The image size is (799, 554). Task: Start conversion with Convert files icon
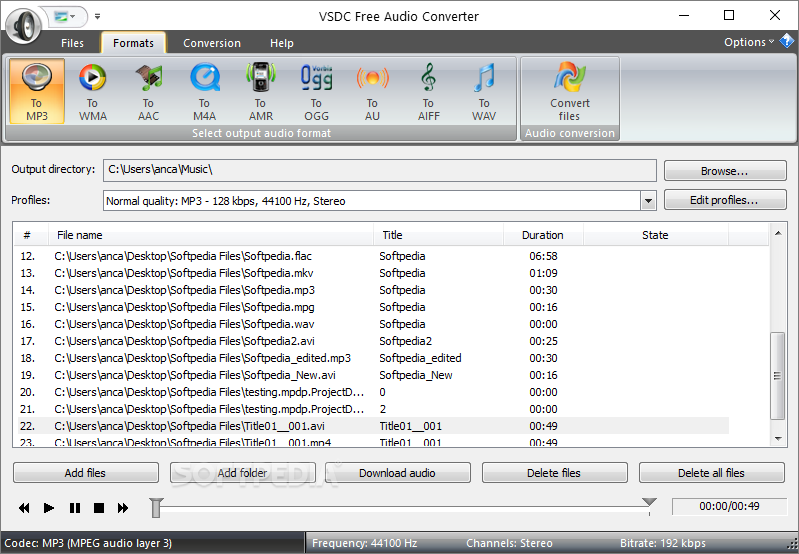pos(570,91)
